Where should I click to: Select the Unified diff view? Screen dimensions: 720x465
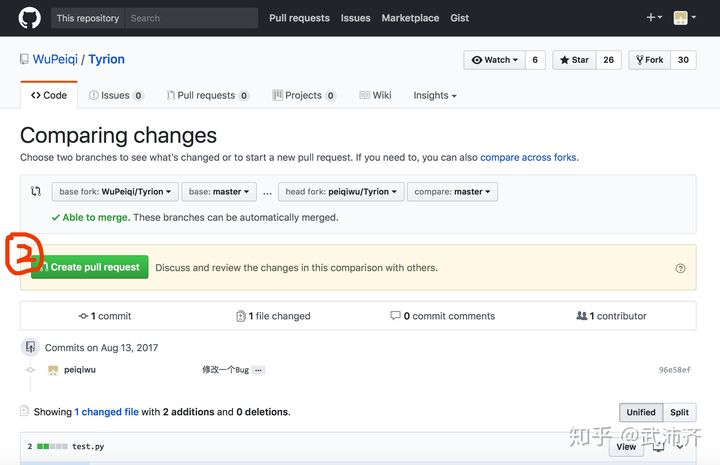pos(641,412)
